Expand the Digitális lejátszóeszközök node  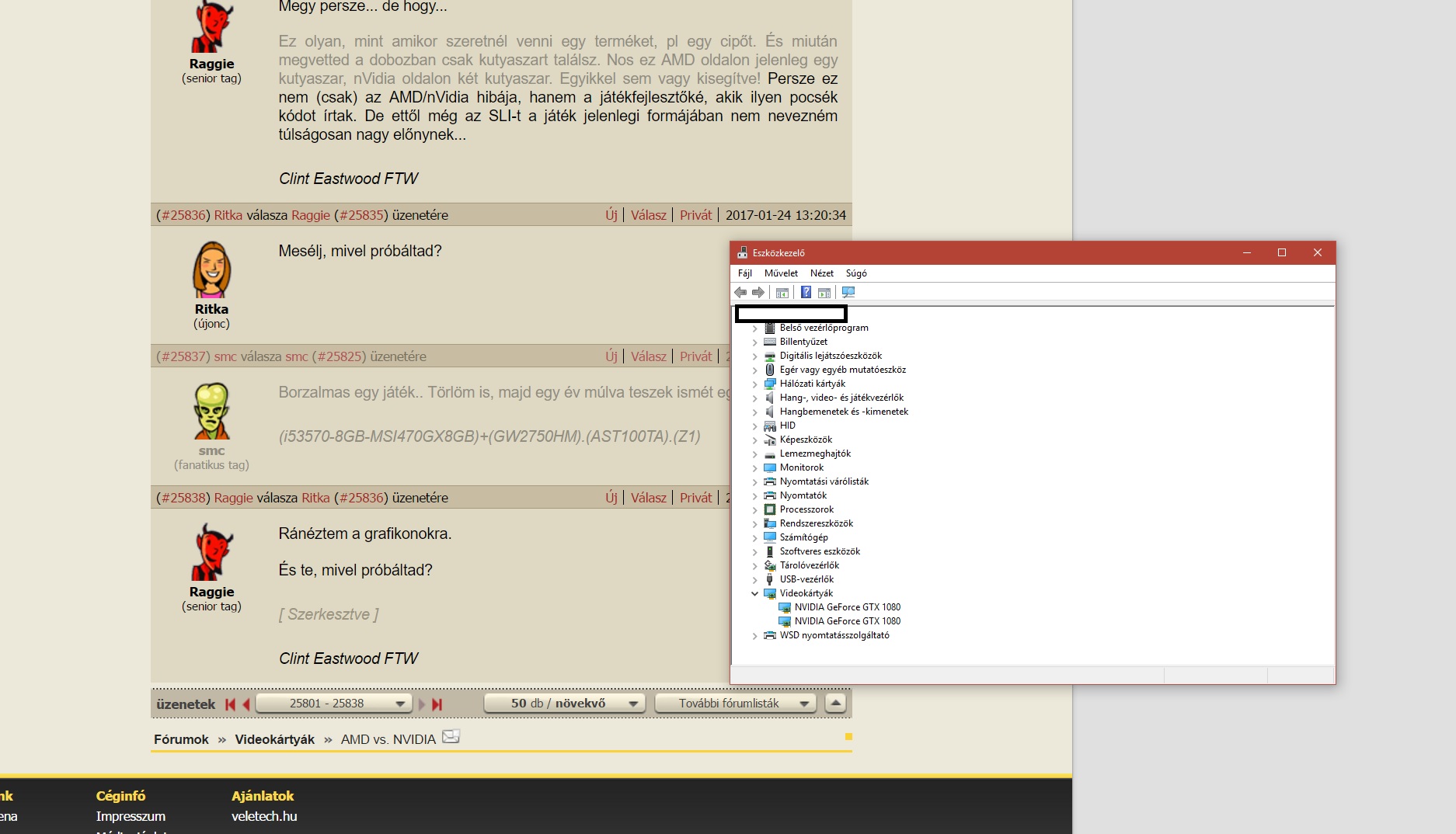pyautogui.click(x=754, y=356)
